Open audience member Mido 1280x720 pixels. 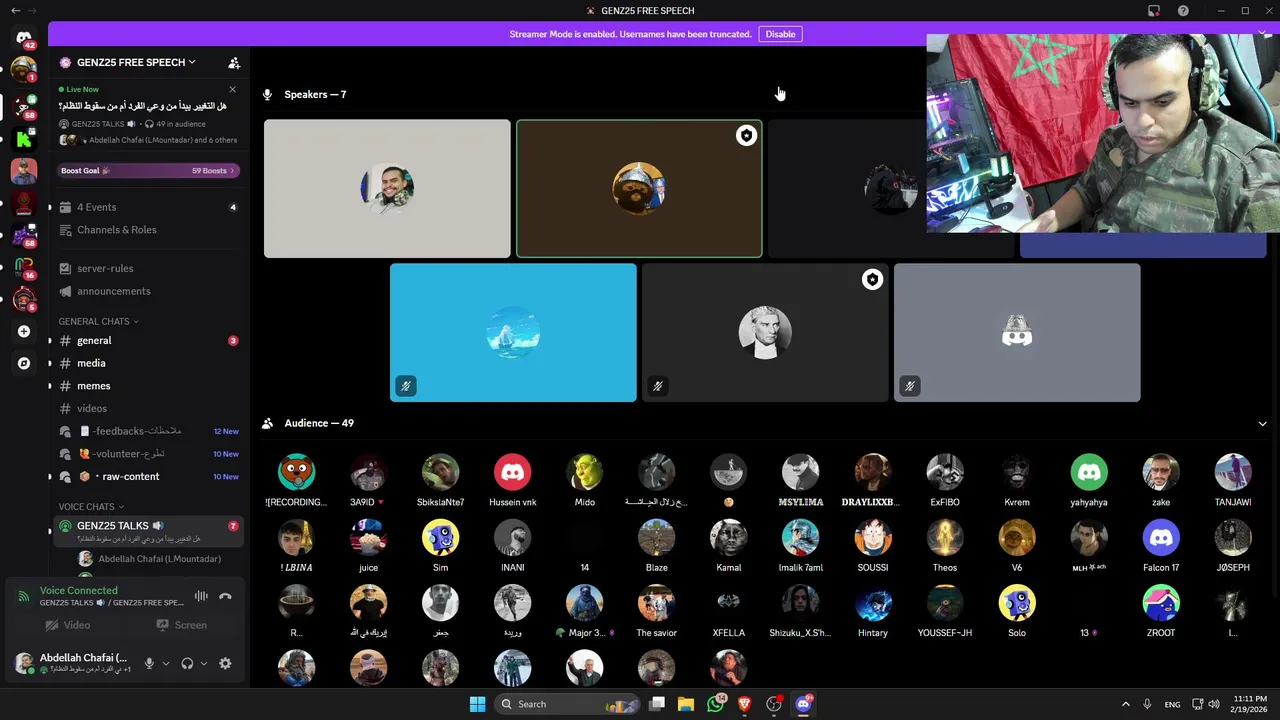click(x=585, y=480)
